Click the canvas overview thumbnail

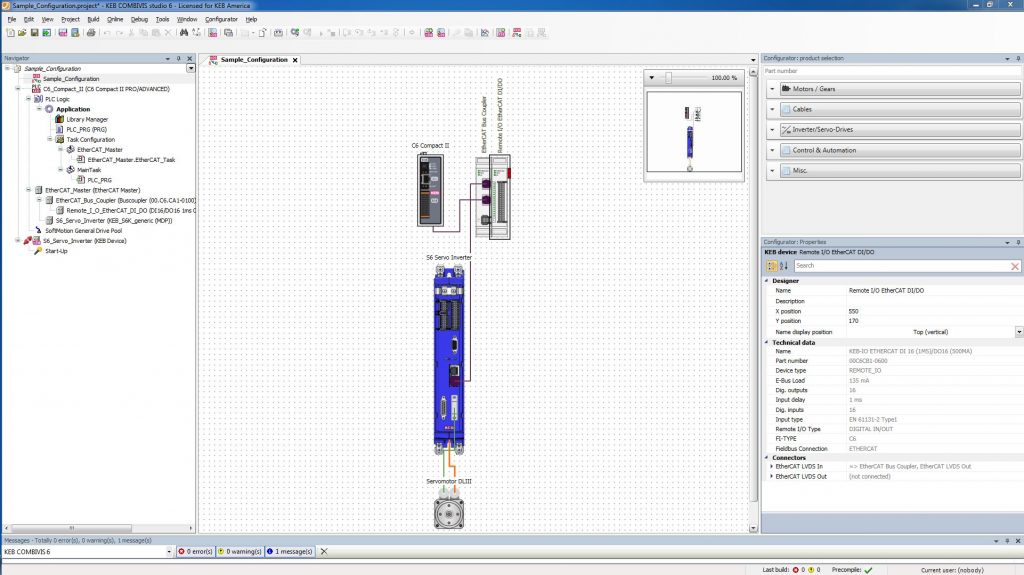point(694,132)
